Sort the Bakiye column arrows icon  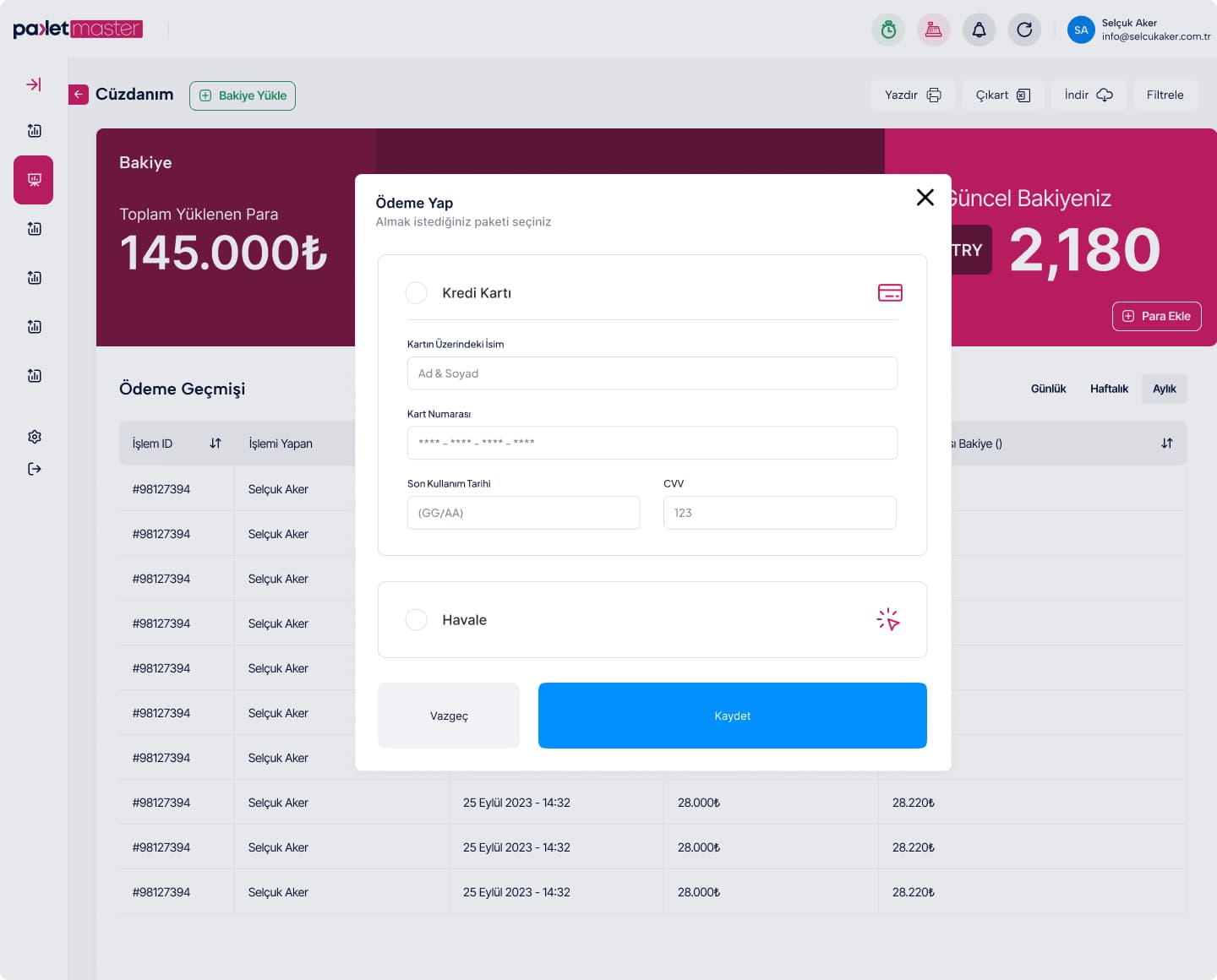1167,444
